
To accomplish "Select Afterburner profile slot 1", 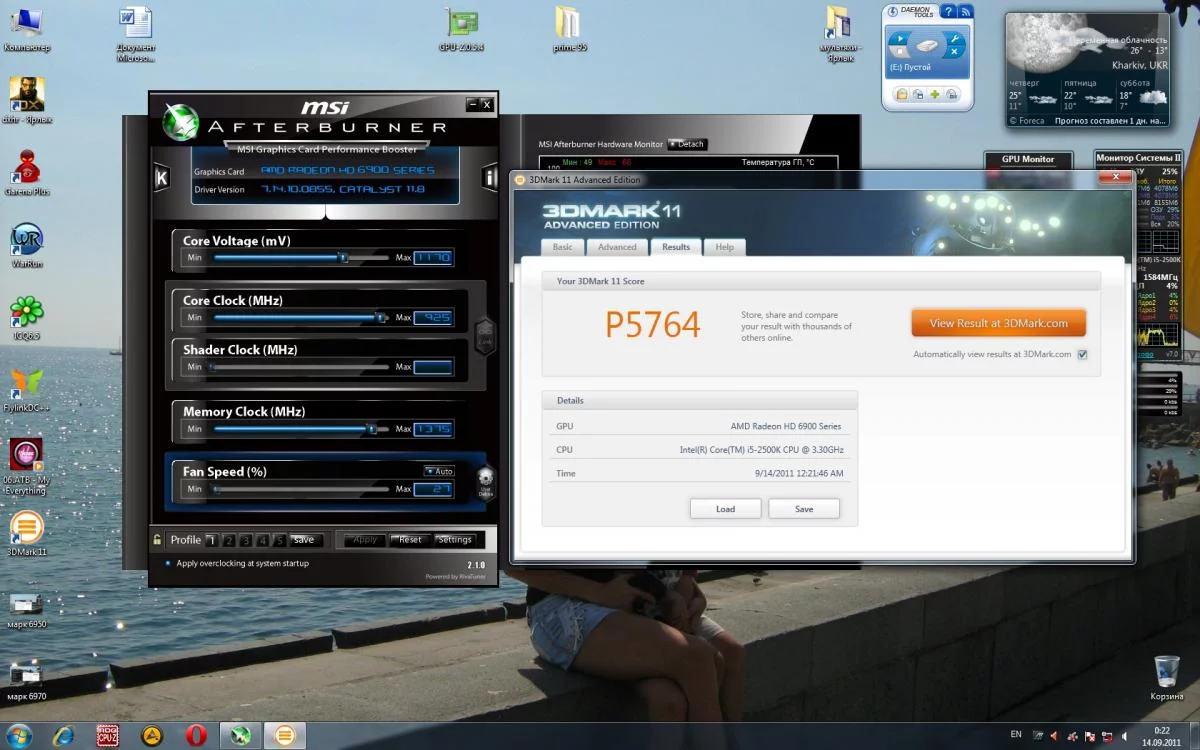I will (211, 540).
